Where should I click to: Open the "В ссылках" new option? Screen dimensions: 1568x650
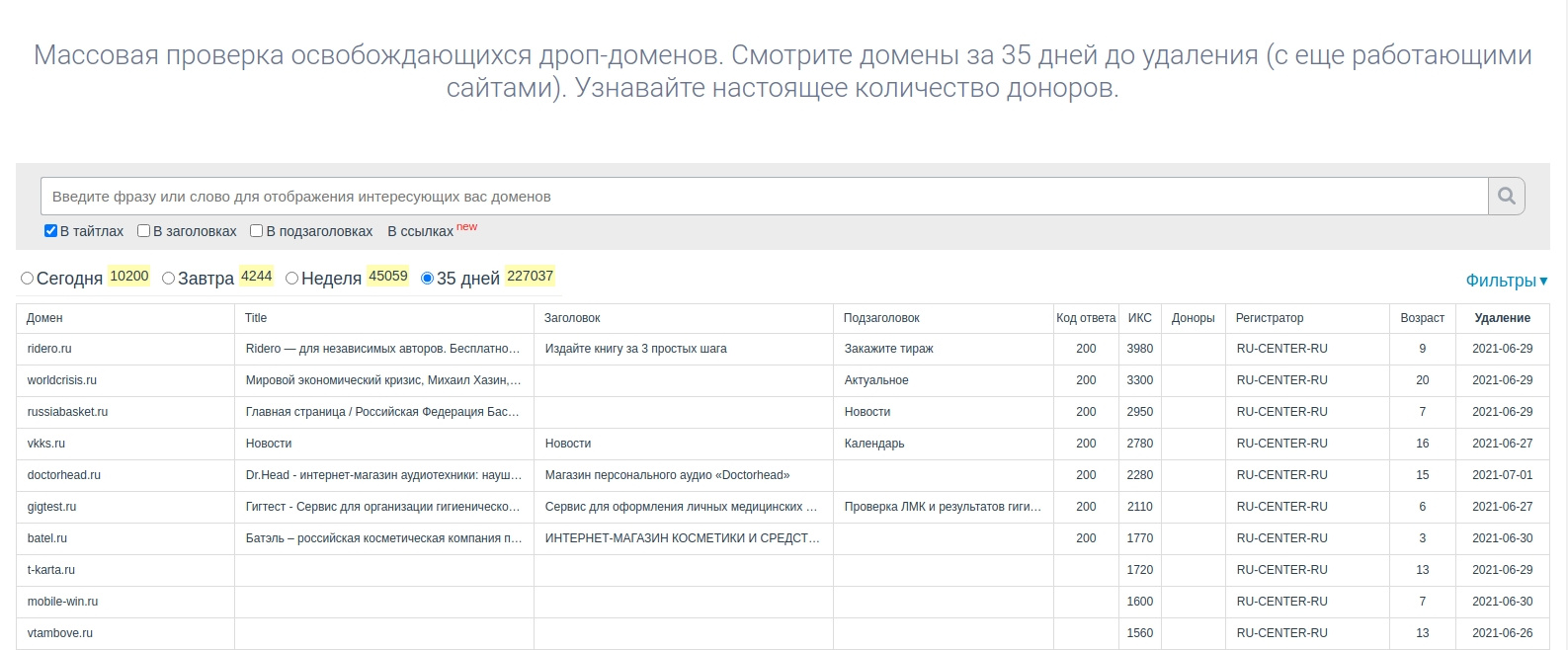[x=420, y=231]
